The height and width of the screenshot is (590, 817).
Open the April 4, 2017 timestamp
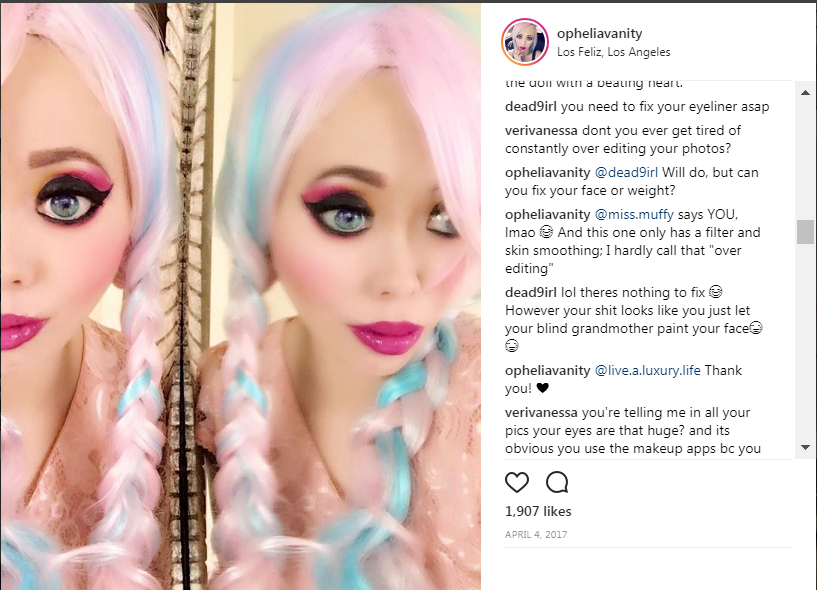coord(536,534)
